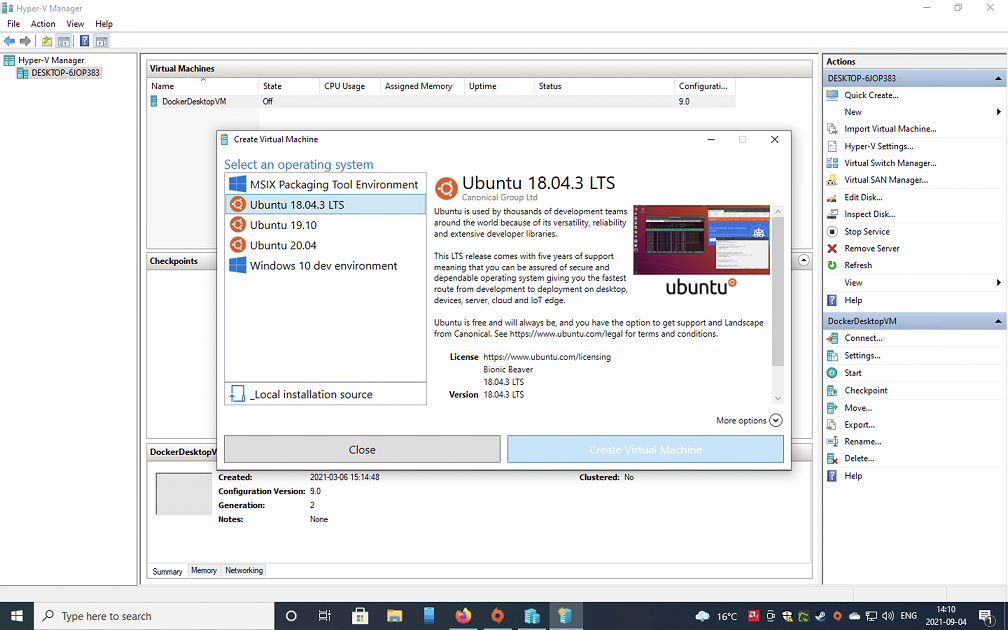The image size is (1008, 630).
Task: Choose Inspect Disk action
Action: (869, 214)
